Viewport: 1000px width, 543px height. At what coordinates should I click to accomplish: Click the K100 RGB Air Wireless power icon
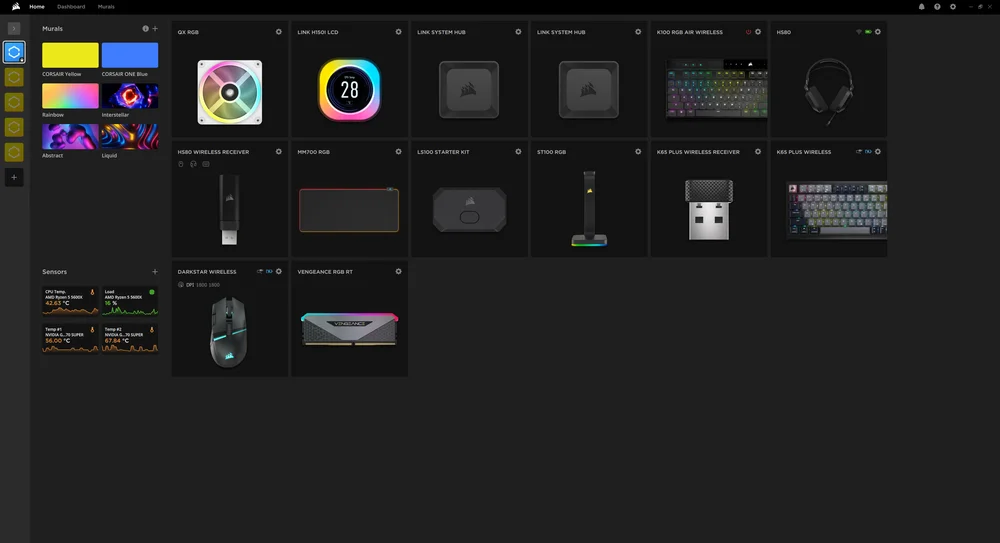click(748, 32)
